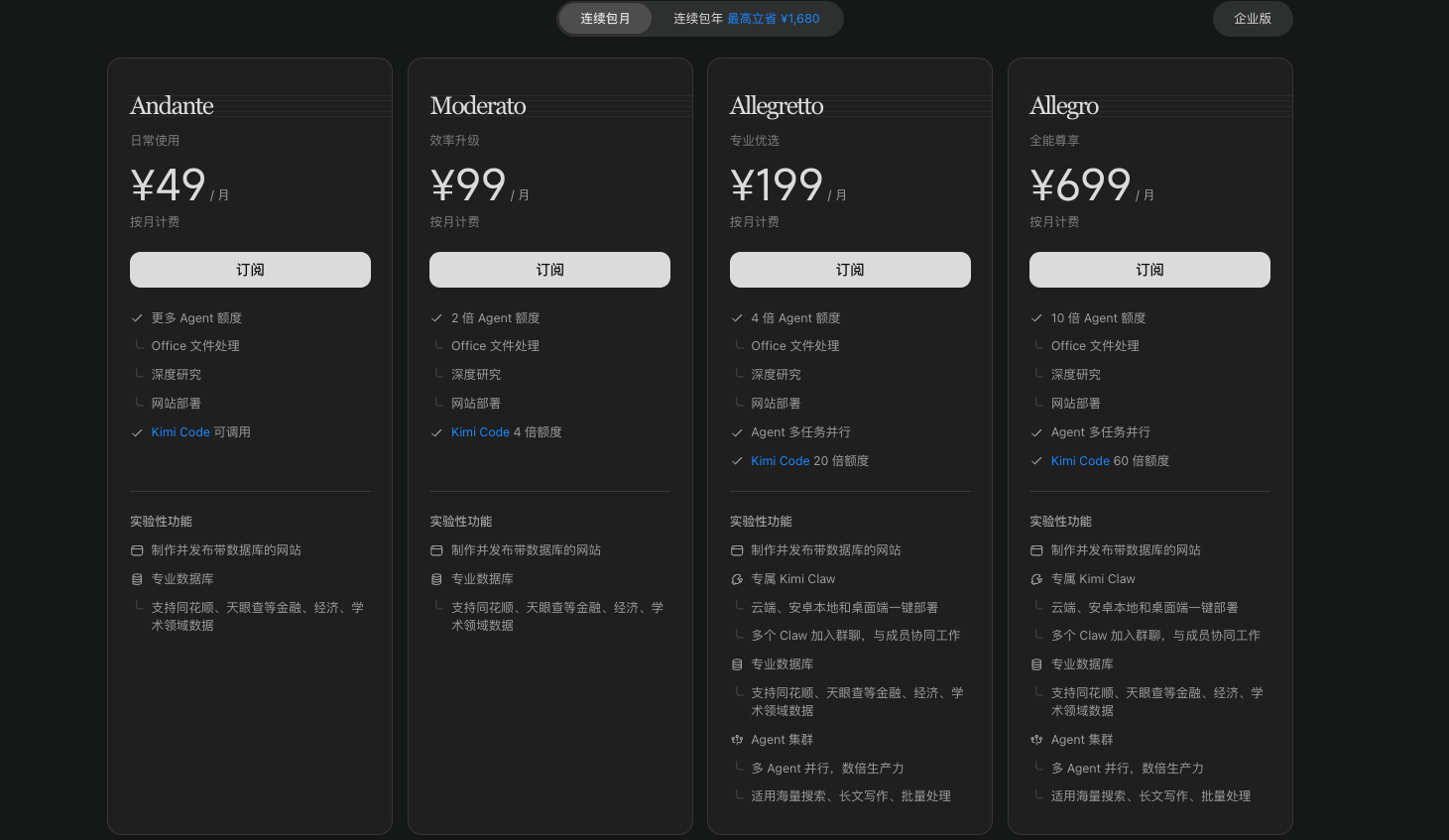Click the Andante plan title

coord(172,105)
